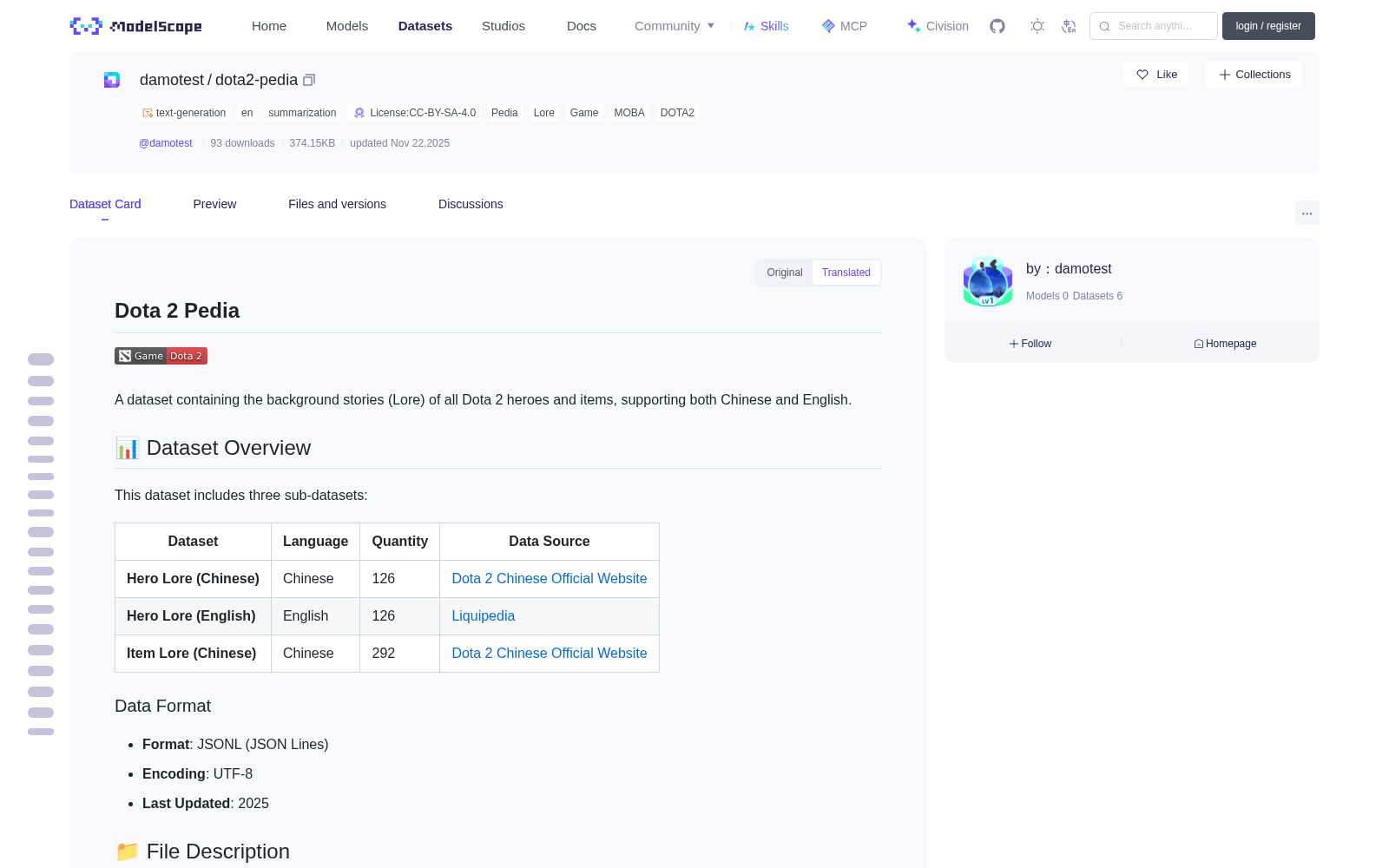Click the heart Like button
1389x868 pixels.
click(1155, 75)
